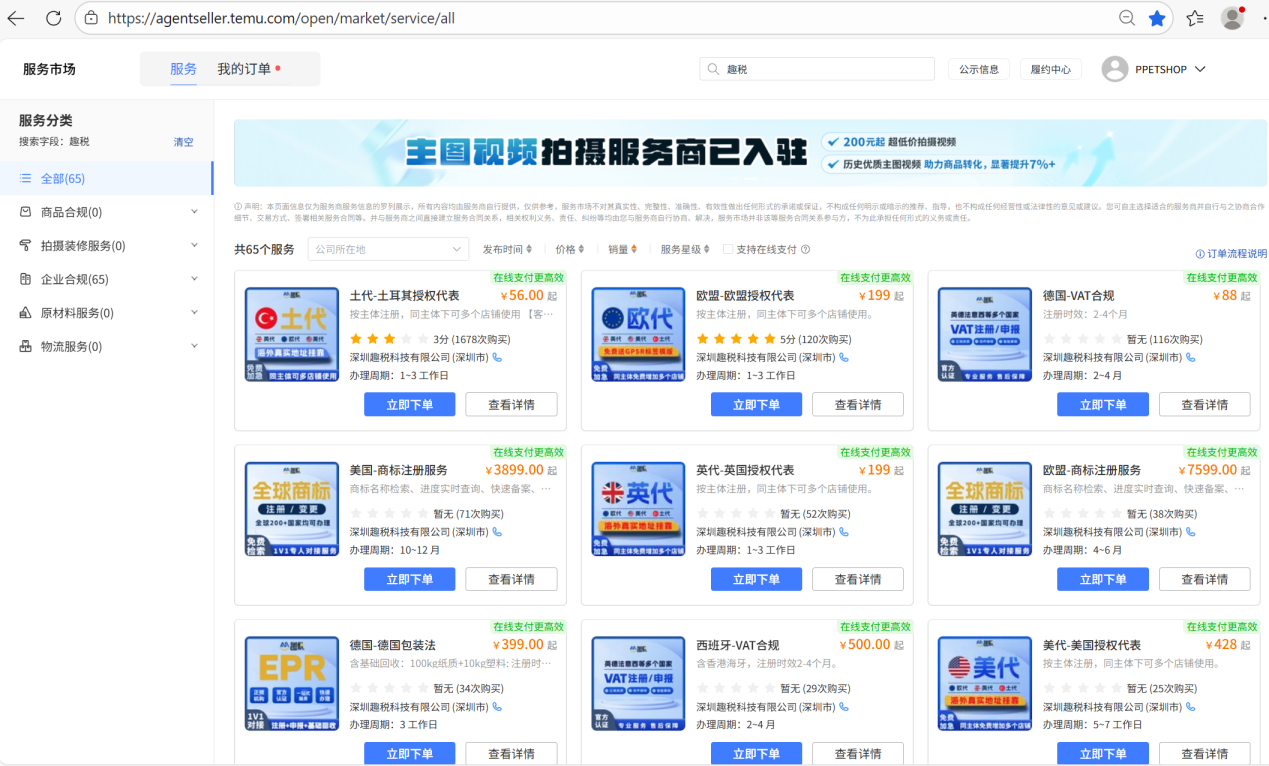1269x766 pixels.
Task: Click 立即下单 for 土代-土耳其授权代表
Action: [x=410, y=405]
